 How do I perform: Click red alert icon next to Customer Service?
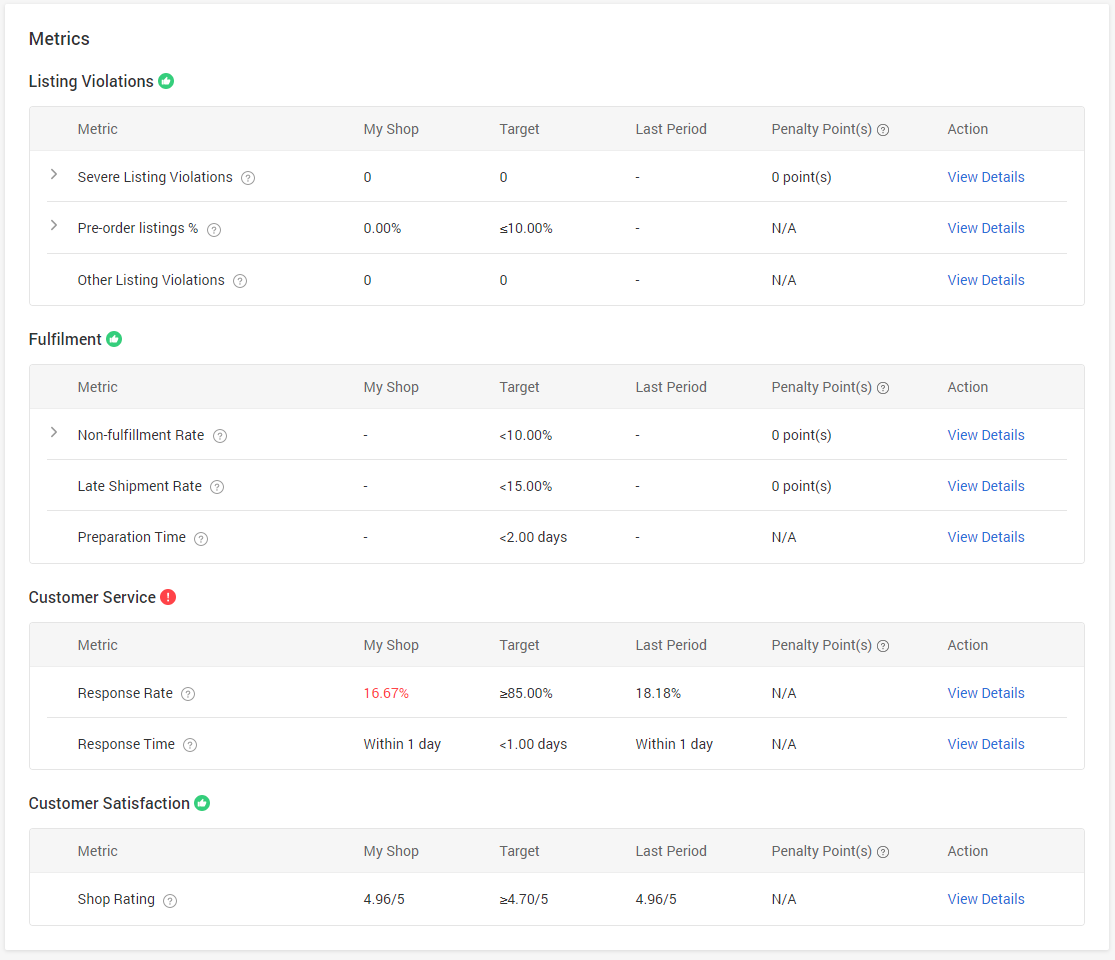point(168,597)
